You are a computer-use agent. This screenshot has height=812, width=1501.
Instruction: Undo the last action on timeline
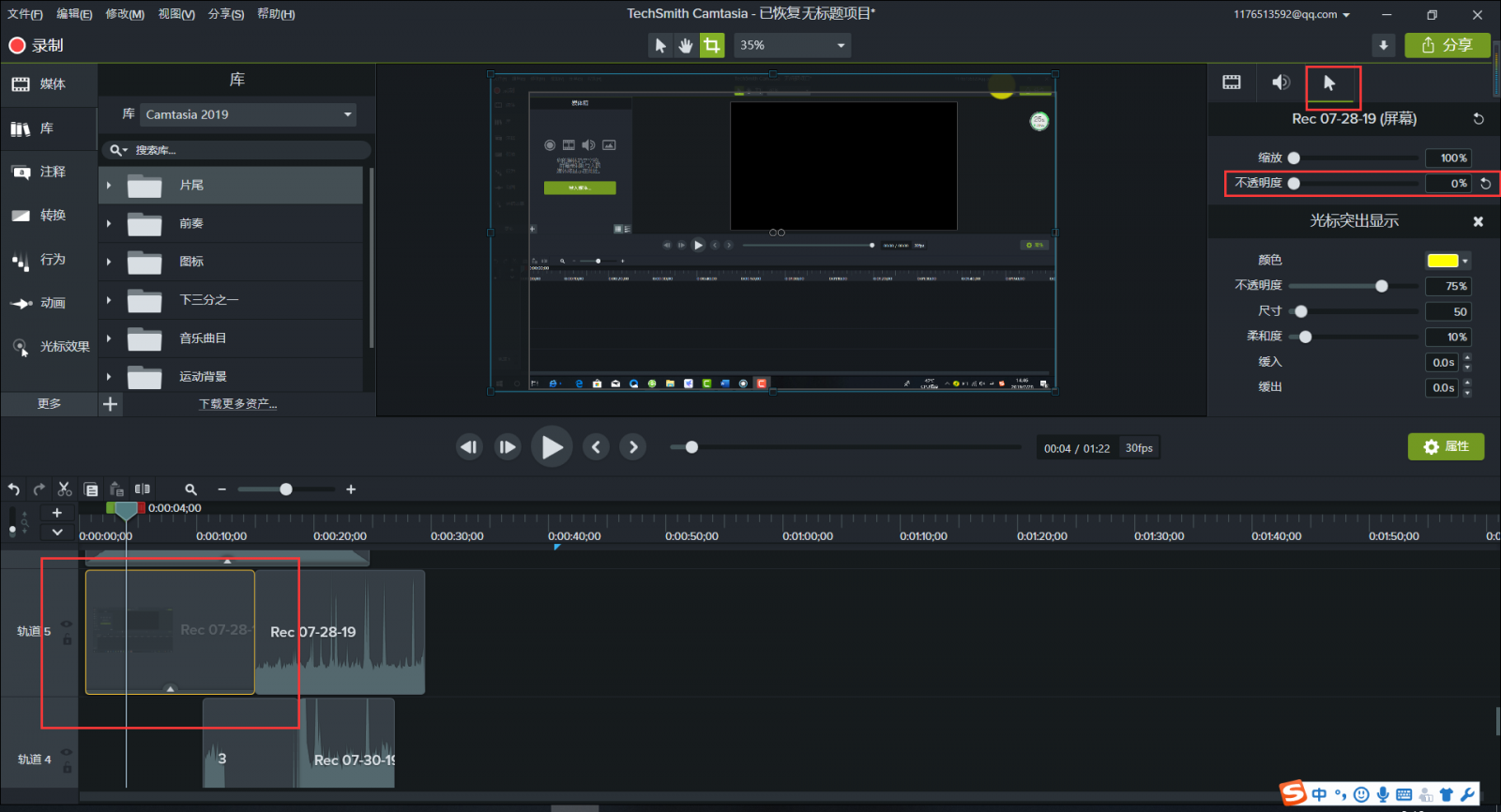pyautogui.click(x=14, y=489)
